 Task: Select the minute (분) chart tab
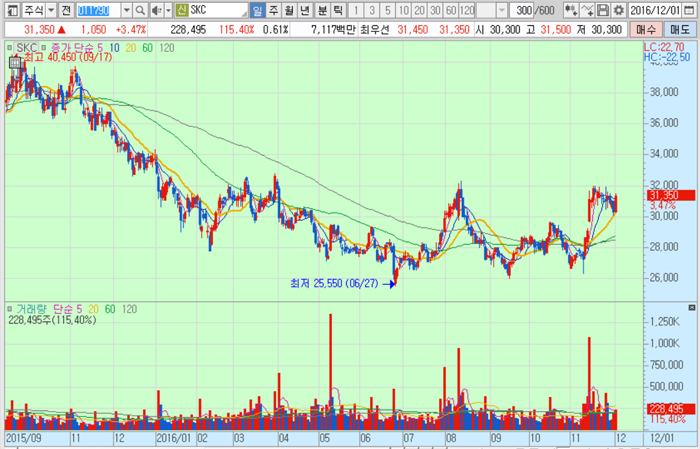click(x=322, y=9)
